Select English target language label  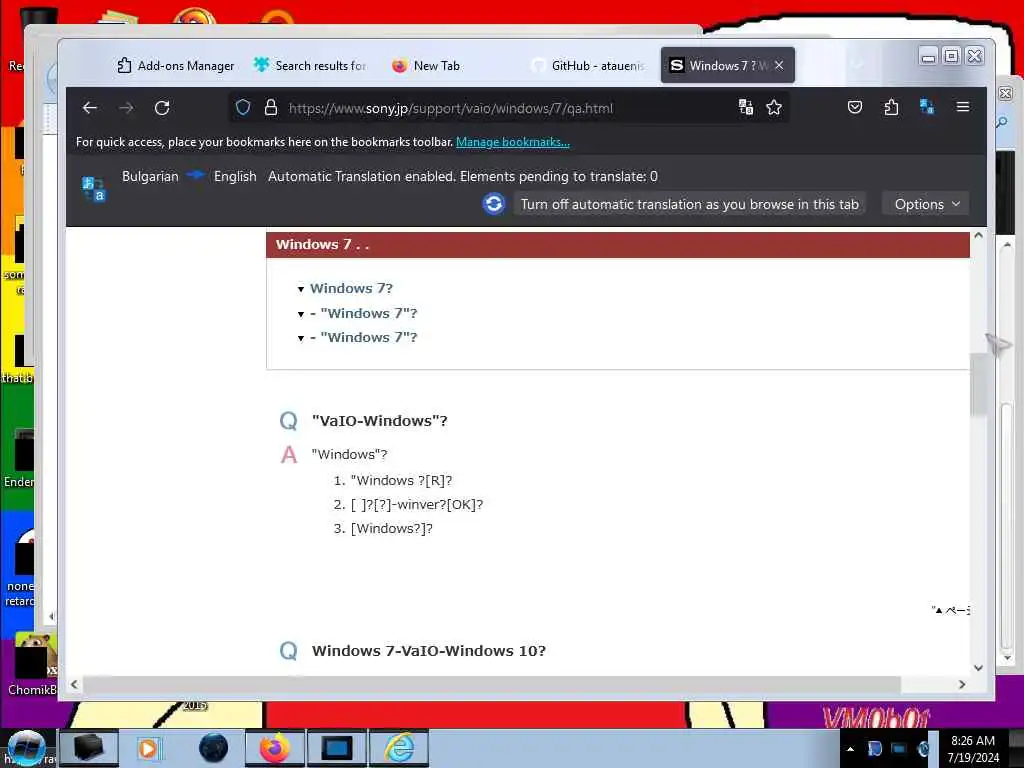(x=235, y=176)
